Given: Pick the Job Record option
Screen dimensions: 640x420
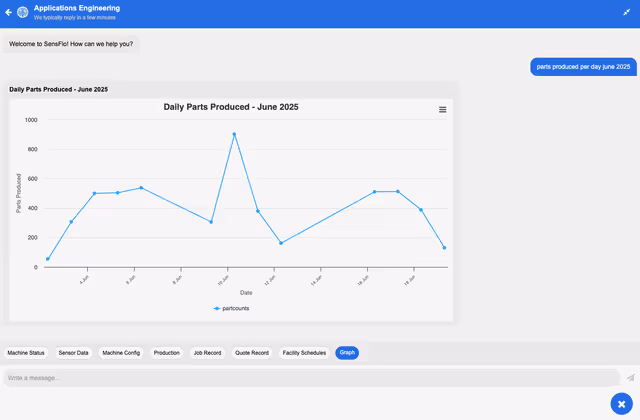Looking at the screenshot, I should [x=207, y=353].
